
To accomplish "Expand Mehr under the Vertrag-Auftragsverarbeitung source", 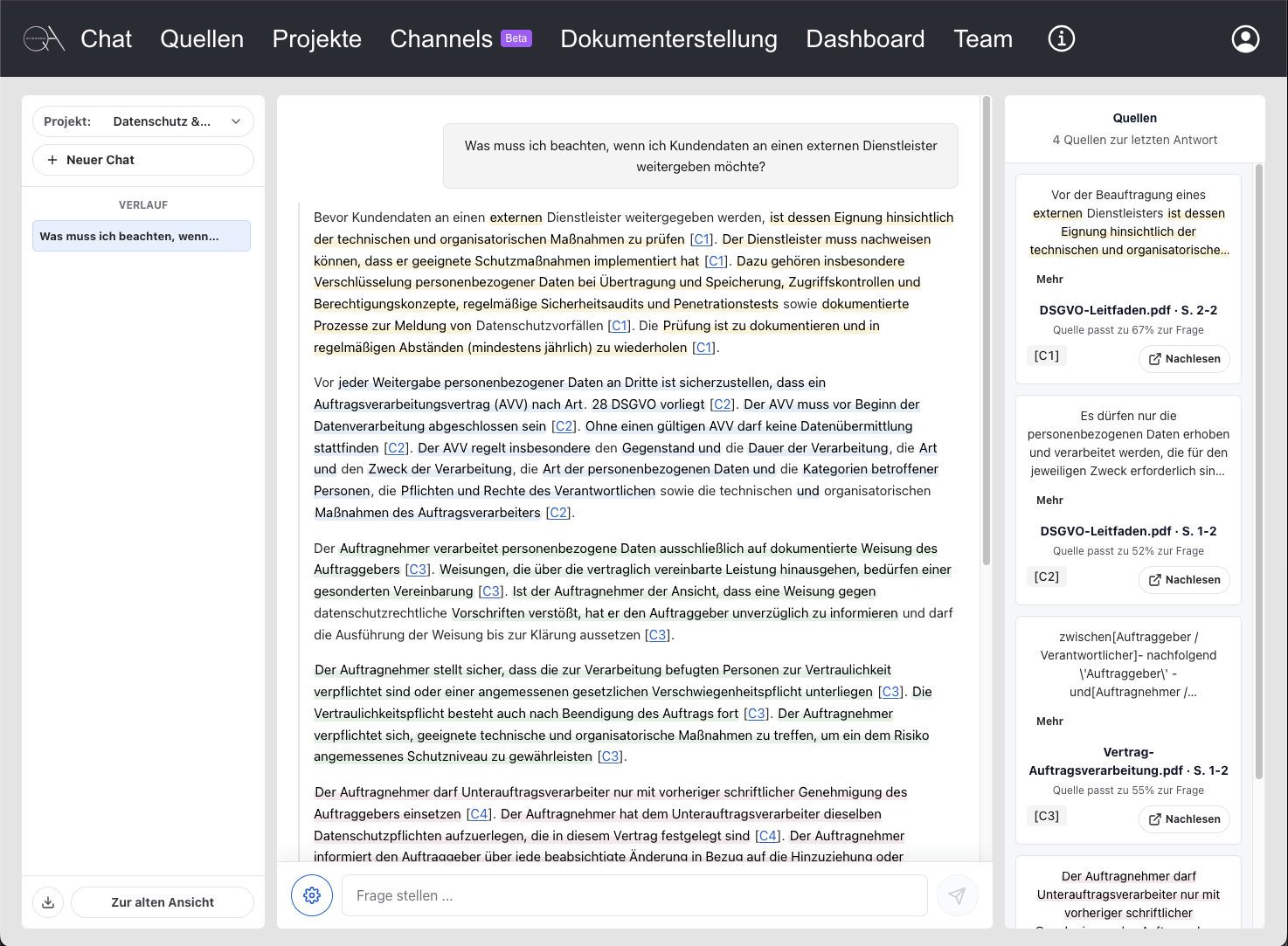I will click(x=1049, y=722).
